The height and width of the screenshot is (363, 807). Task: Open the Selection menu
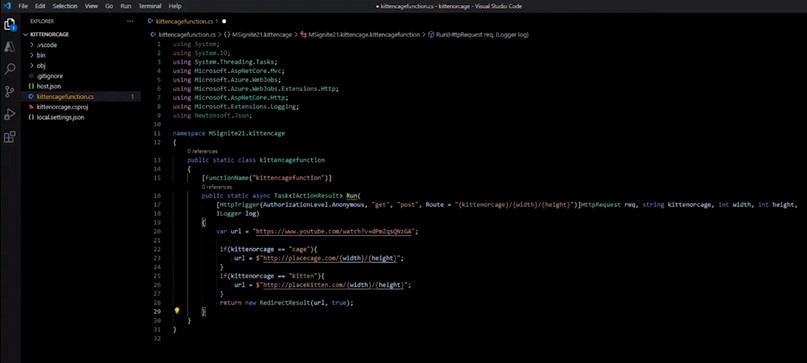[x=65, y=6]
